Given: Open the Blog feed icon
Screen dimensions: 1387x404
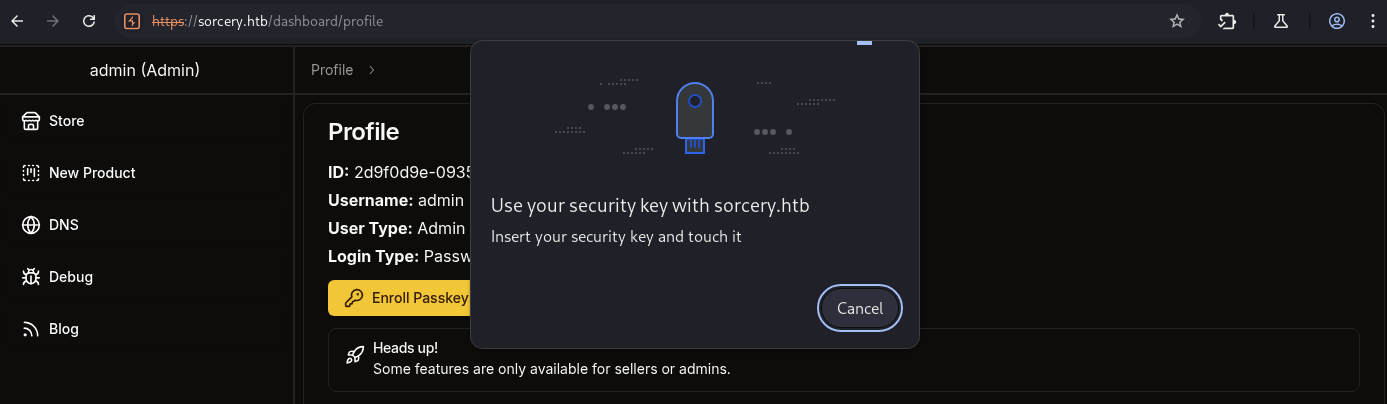Looking at the screenshot, I should coord(31,329).
